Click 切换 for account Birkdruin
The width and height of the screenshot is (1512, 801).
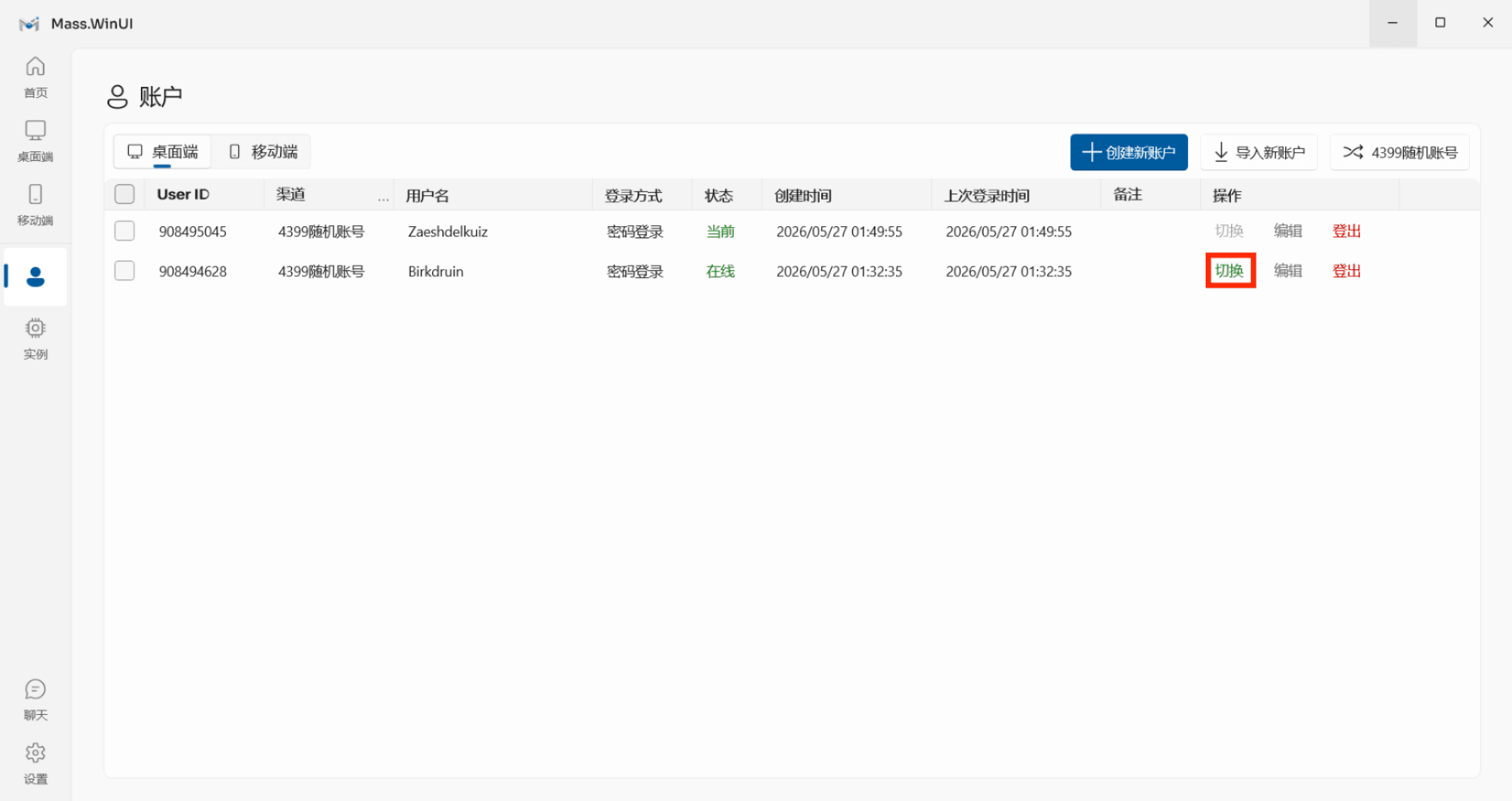(1229, 271)
